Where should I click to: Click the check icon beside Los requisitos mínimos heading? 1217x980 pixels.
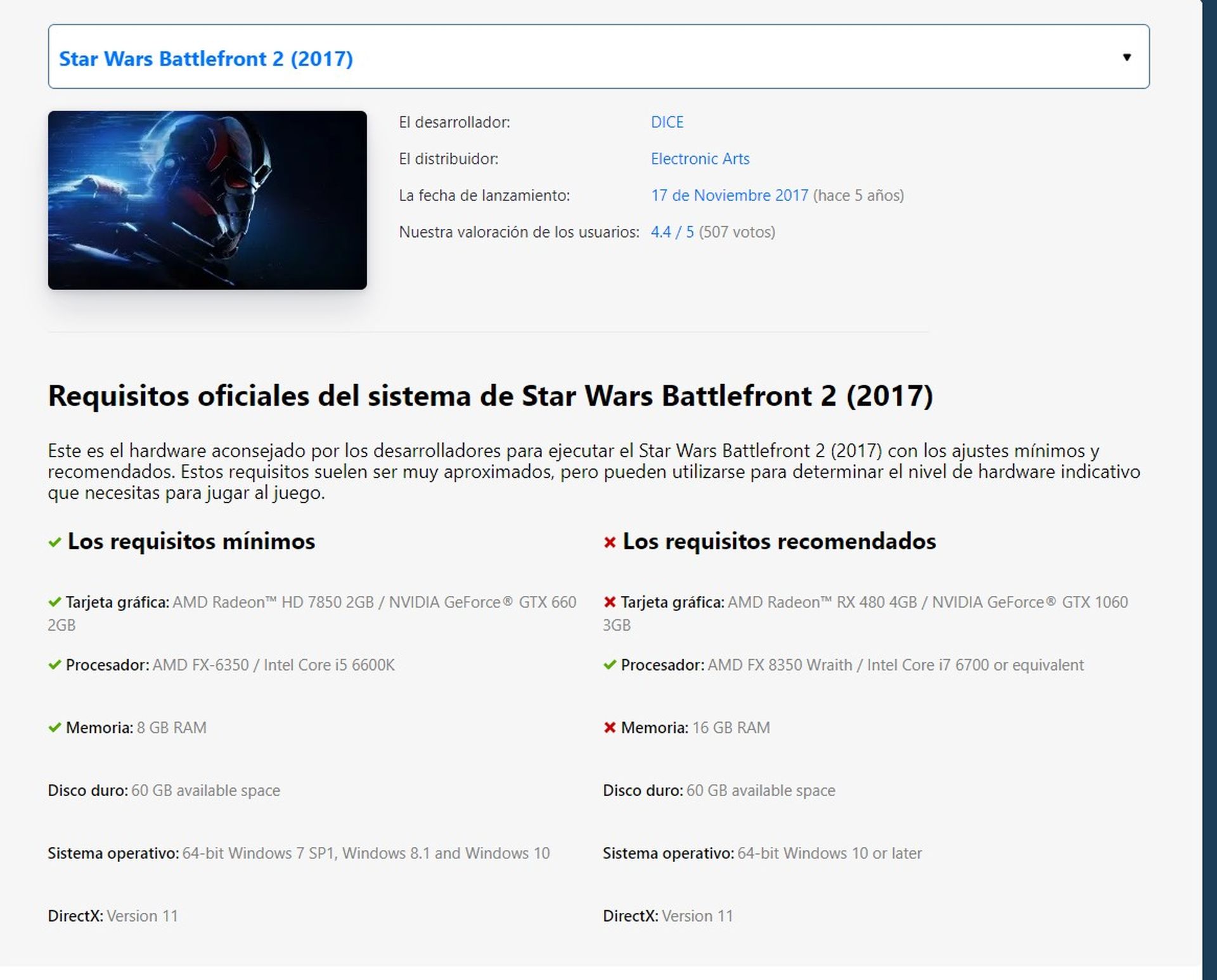click(54, 542)
